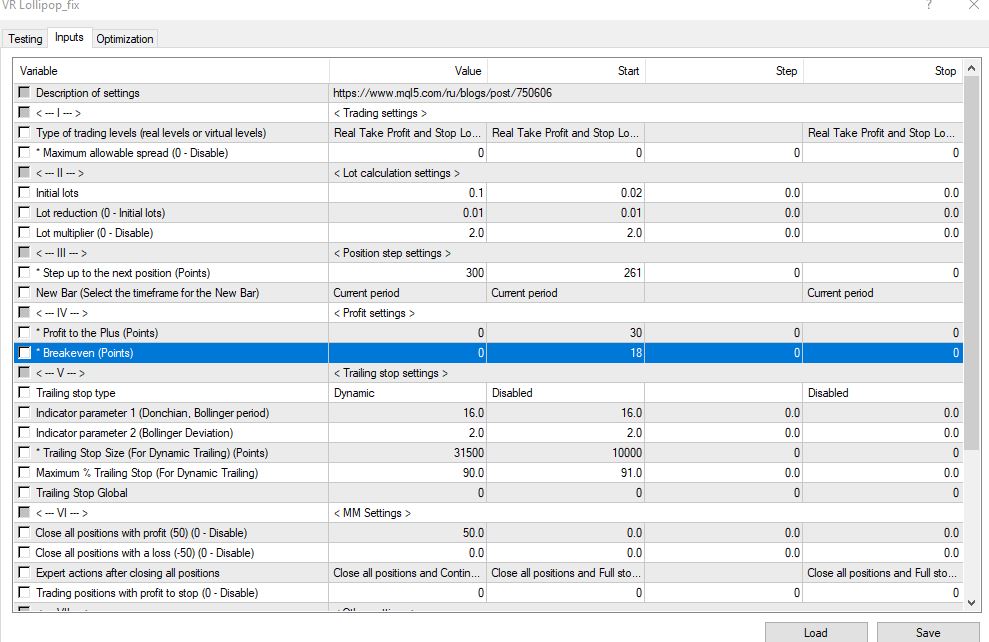
Task: Toggle Trailing stop type checkbox
Action: [24, 392]
